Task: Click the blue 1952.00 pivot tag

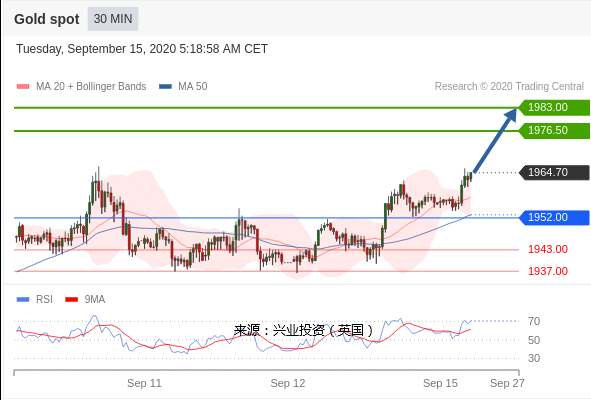Action: (x=554, y=218)
